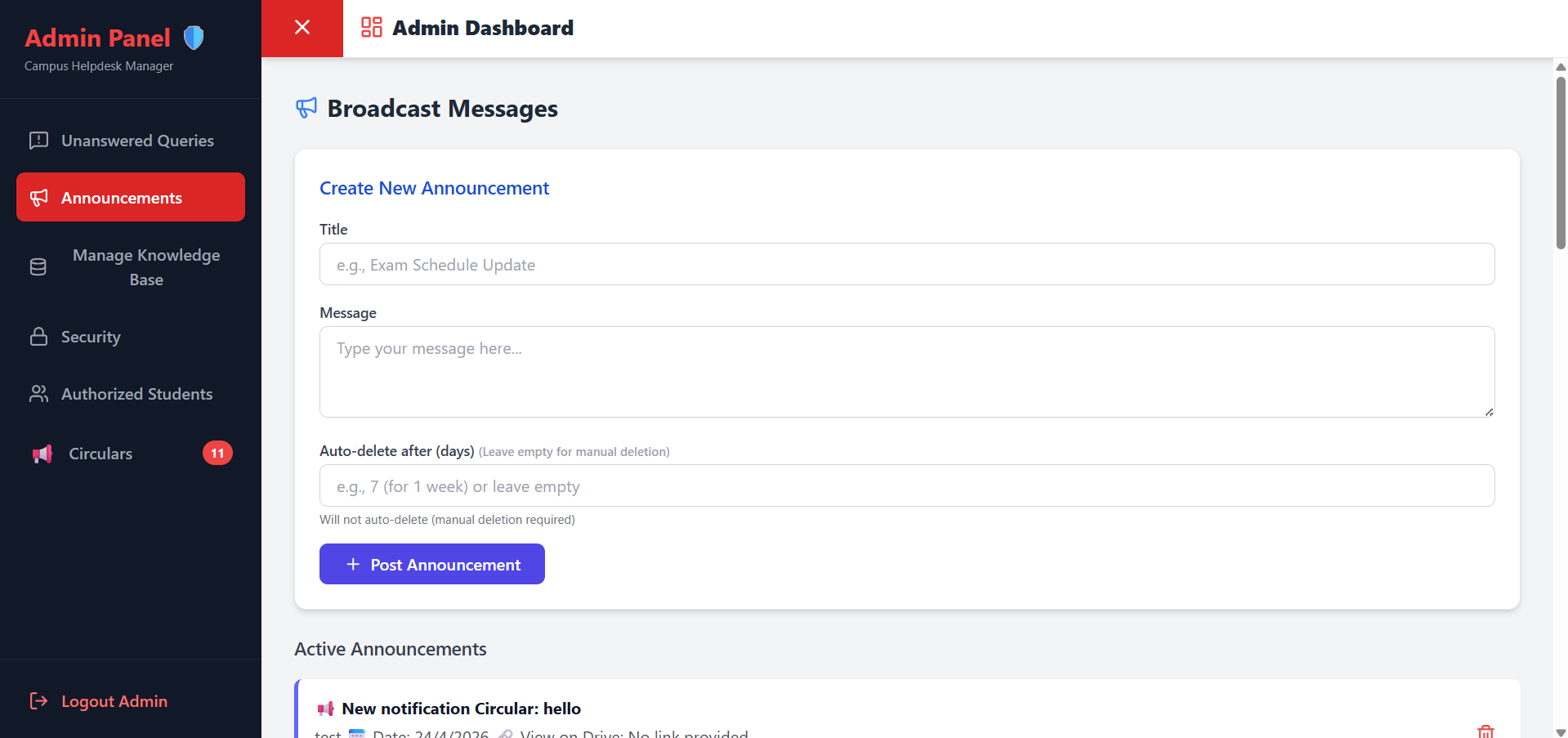
Task: Close the sidebar with the red X button
Action: tap(302, 28)
